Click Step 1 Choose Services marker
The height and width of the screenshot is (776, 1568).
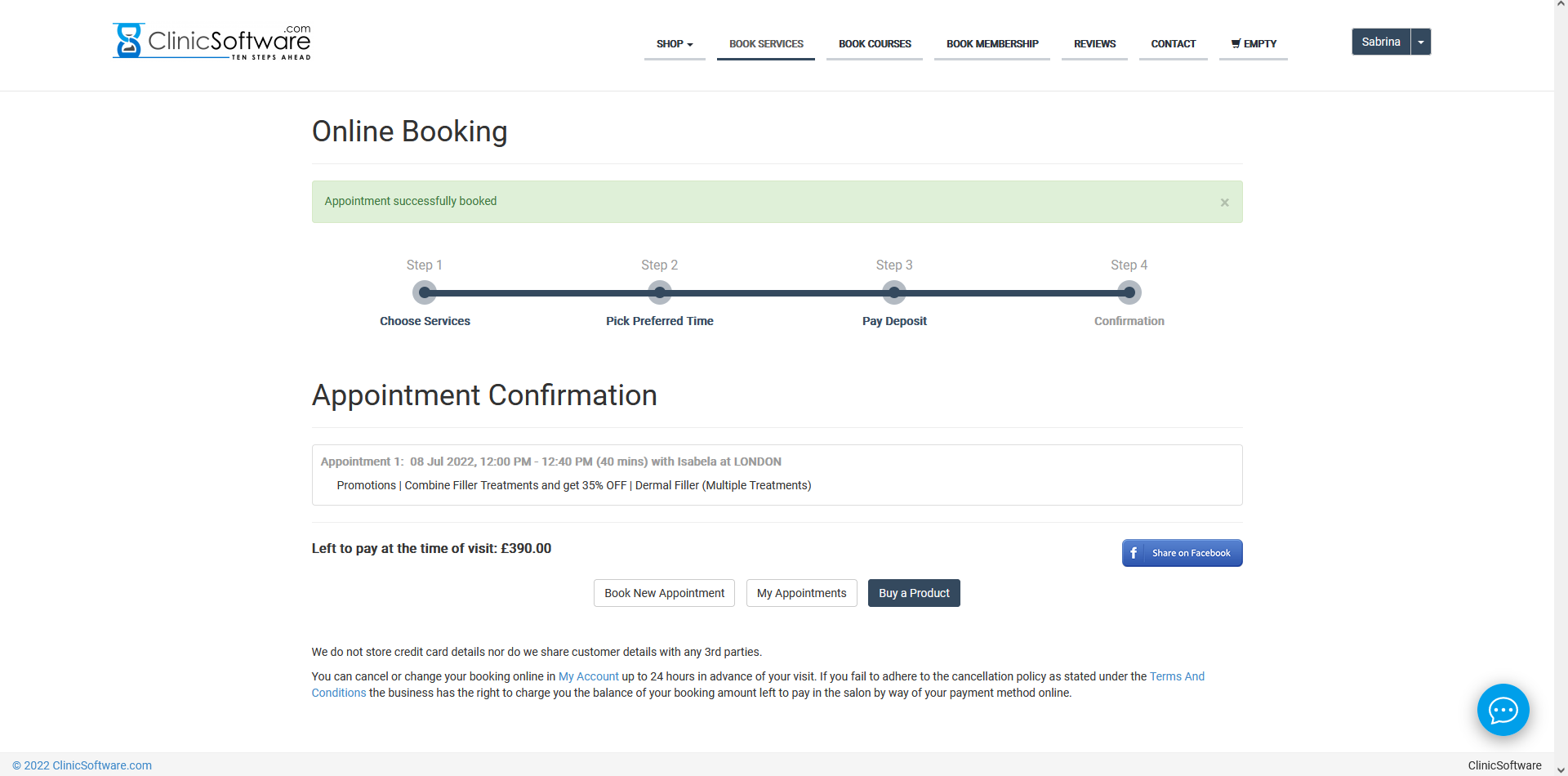pos(425,292)
